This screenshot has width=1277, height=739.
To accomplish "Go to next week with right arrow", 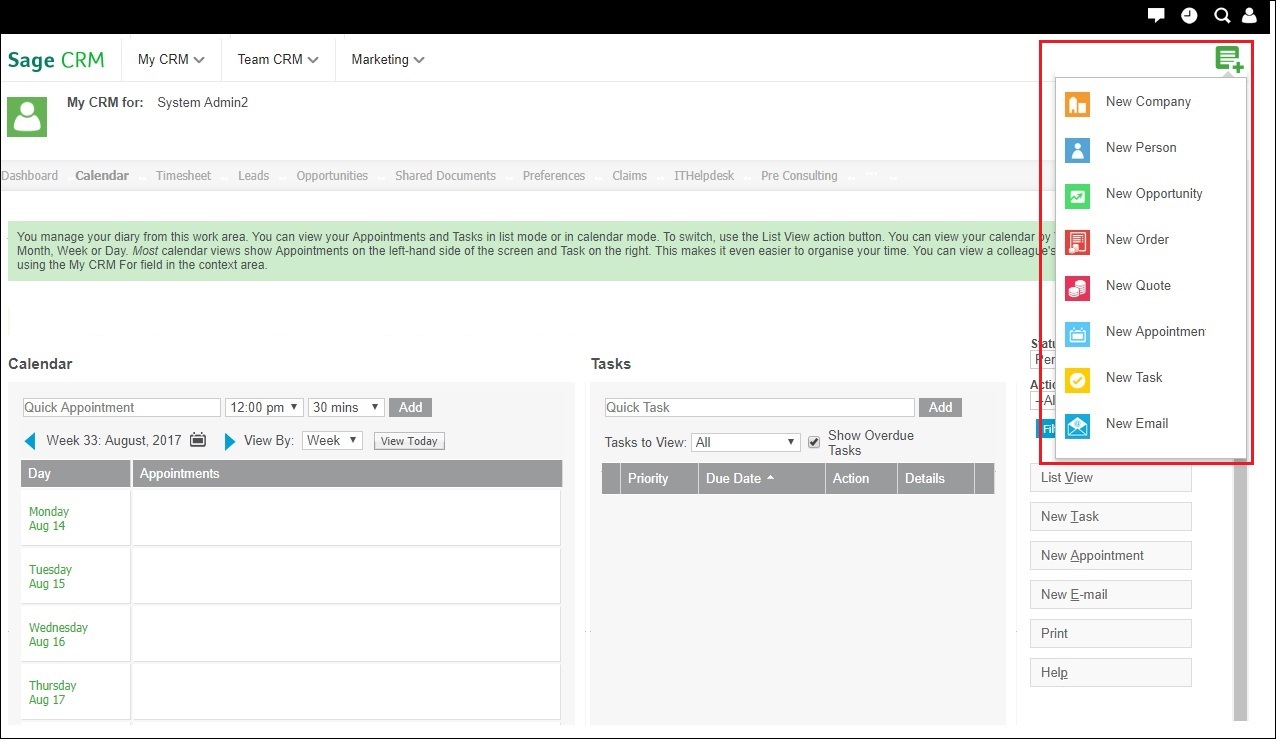I will (x=230, y=441).
